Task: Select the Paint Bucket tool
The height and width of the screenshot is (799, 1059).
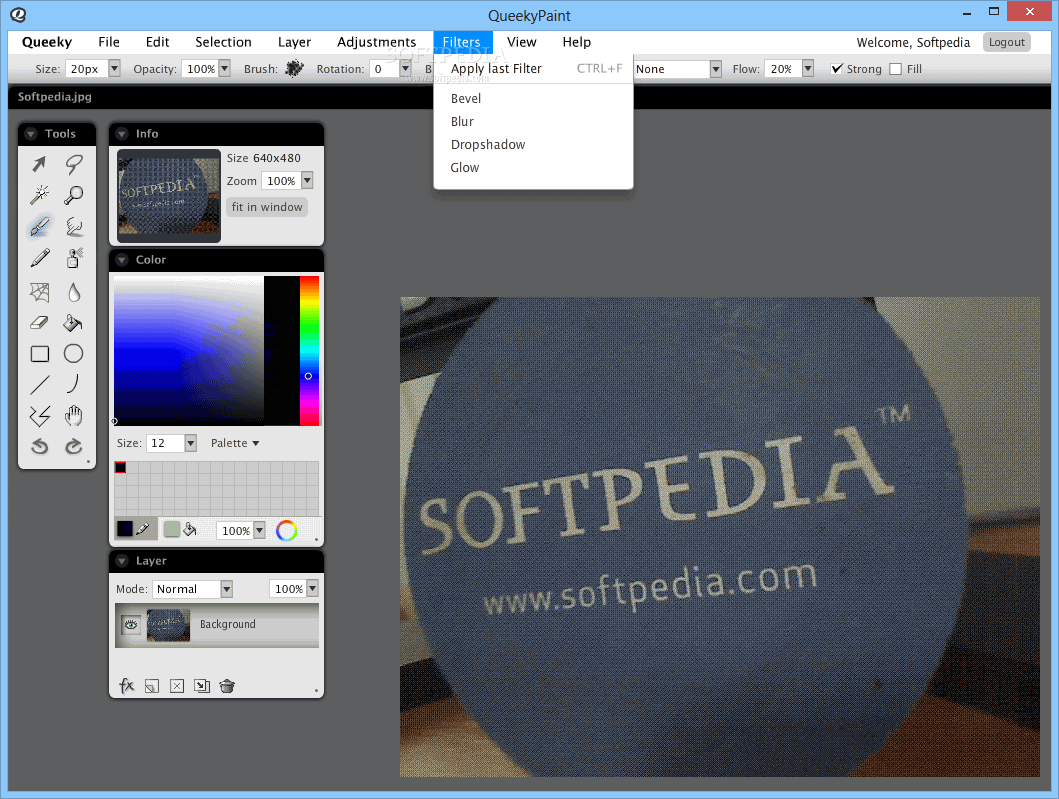Action: [x=73, y=323]
